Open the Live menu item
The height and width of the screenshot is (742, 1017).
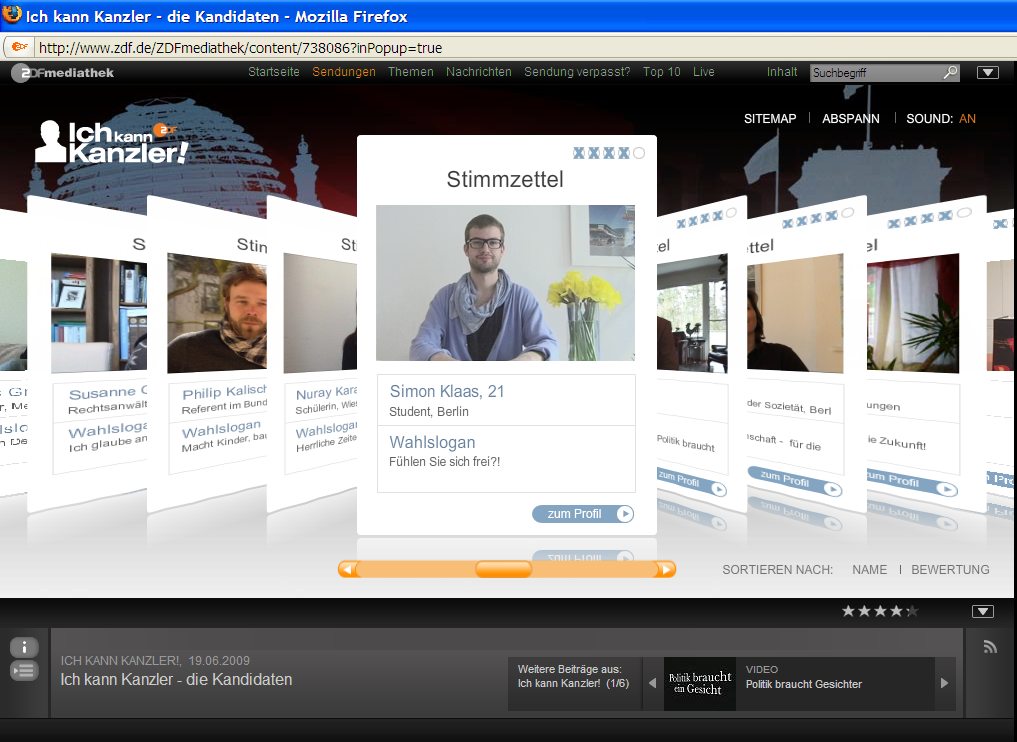tap(704, 72)
